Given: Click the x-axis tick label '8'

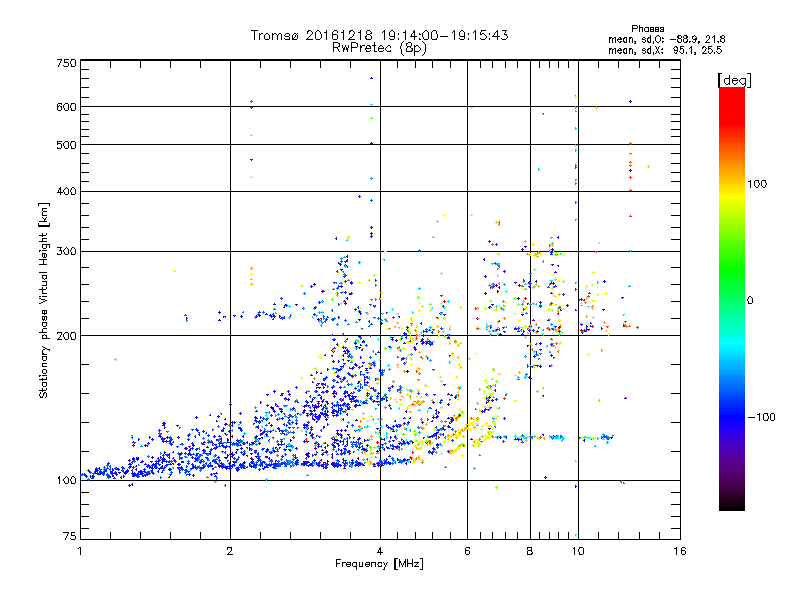Looking at the screenshot, I should pyautogui.click(x=530, y=551).
